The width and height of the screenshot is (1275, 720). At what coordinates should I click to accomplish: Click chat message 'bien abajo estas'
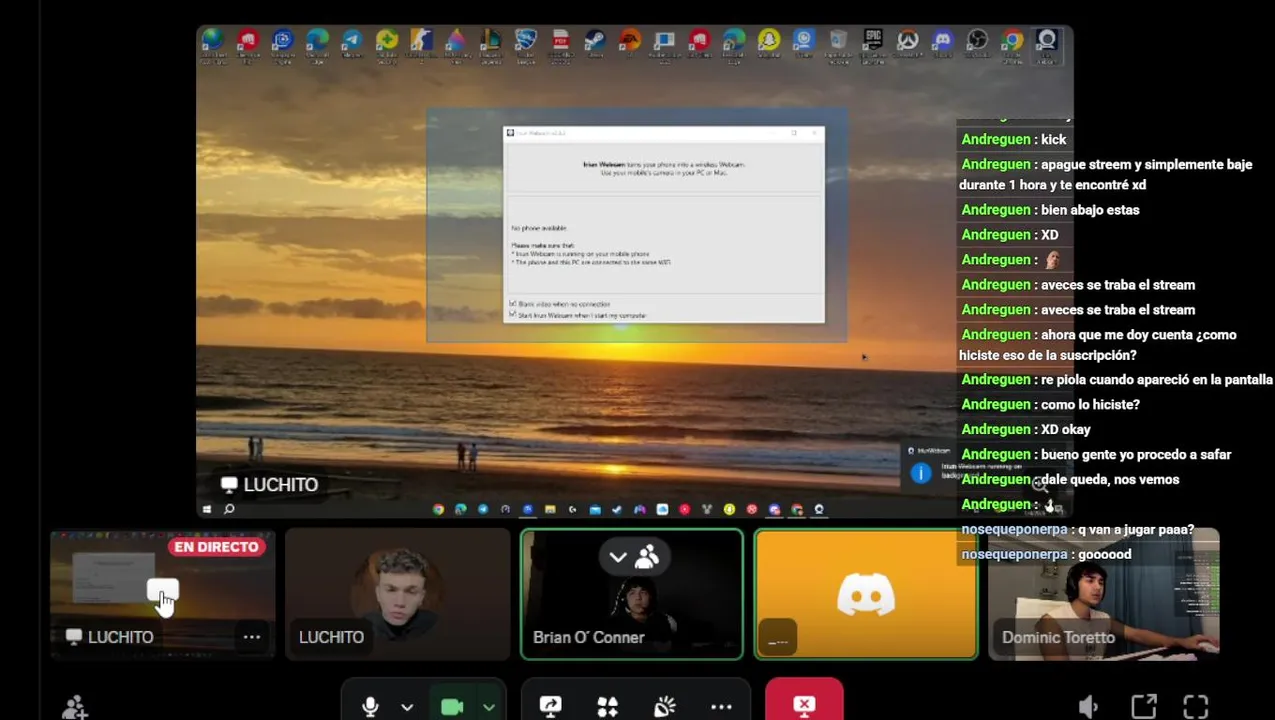coord(1090,210)
